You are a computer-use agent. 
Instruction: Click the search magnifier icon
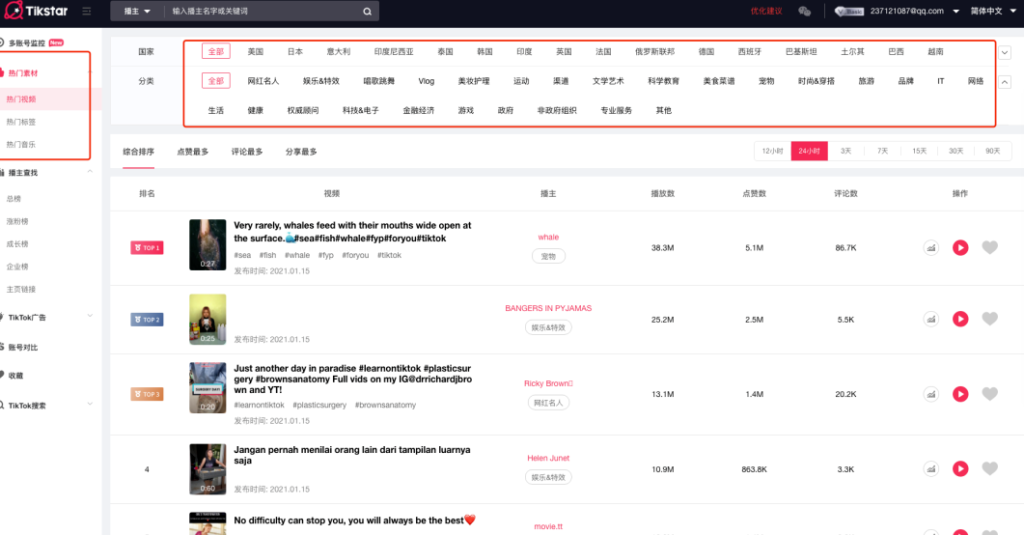[x=367, y=11]
